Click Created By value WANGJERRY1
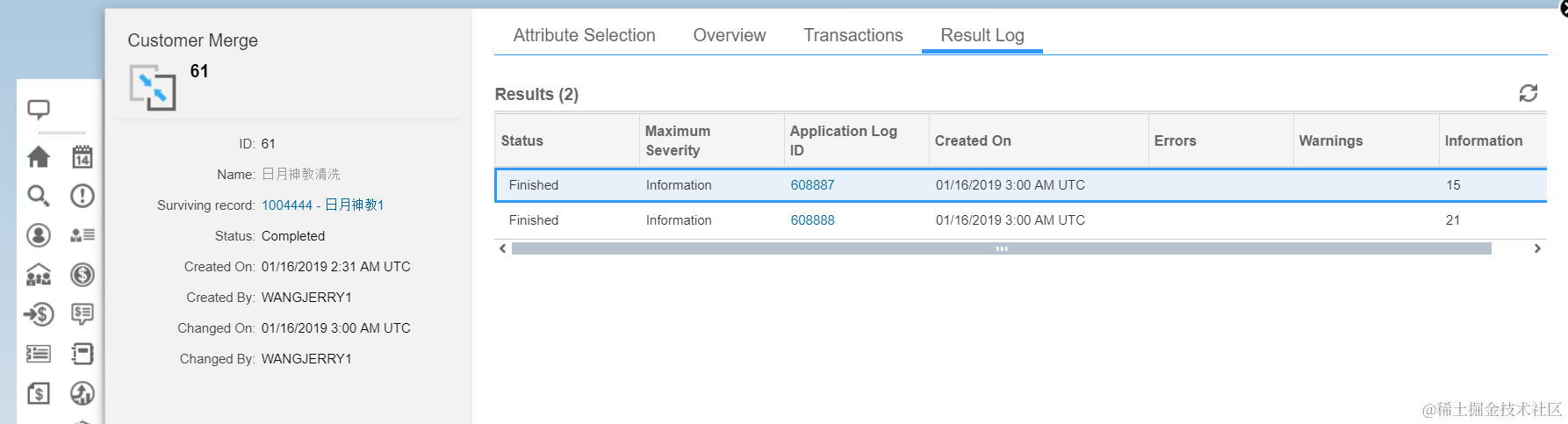Image resolution: width=1568 pixels, height=424 pixels. 306,298
